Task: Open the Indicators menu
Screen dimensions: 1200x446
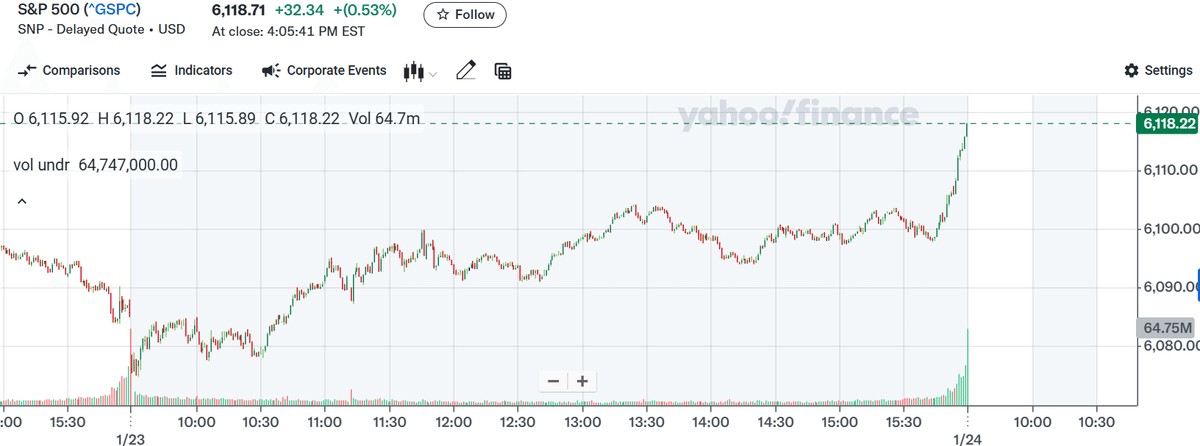Action: 191,71
